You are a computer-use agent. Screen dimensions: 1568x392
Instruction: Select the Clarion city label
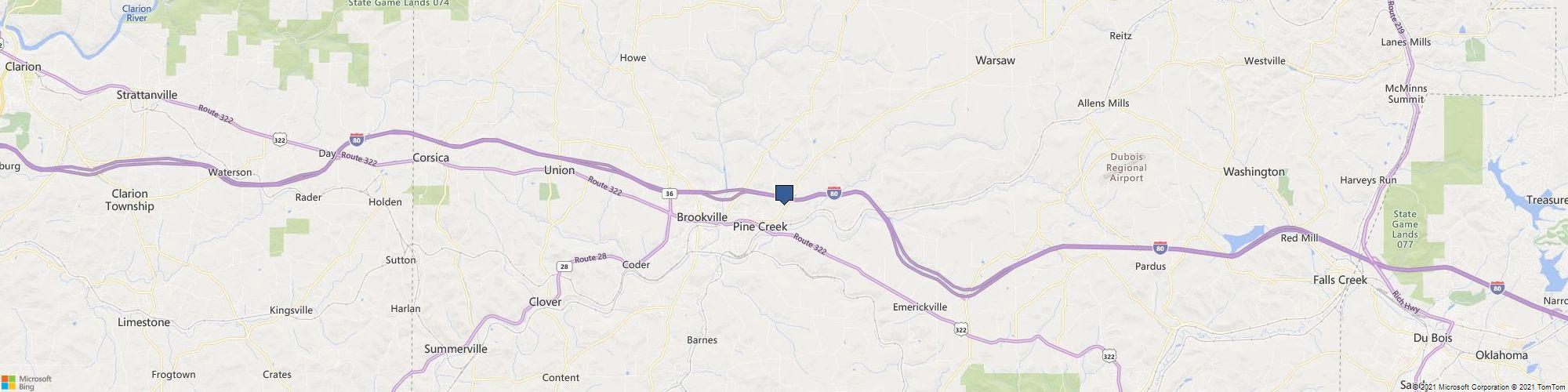tap(23, 67)
